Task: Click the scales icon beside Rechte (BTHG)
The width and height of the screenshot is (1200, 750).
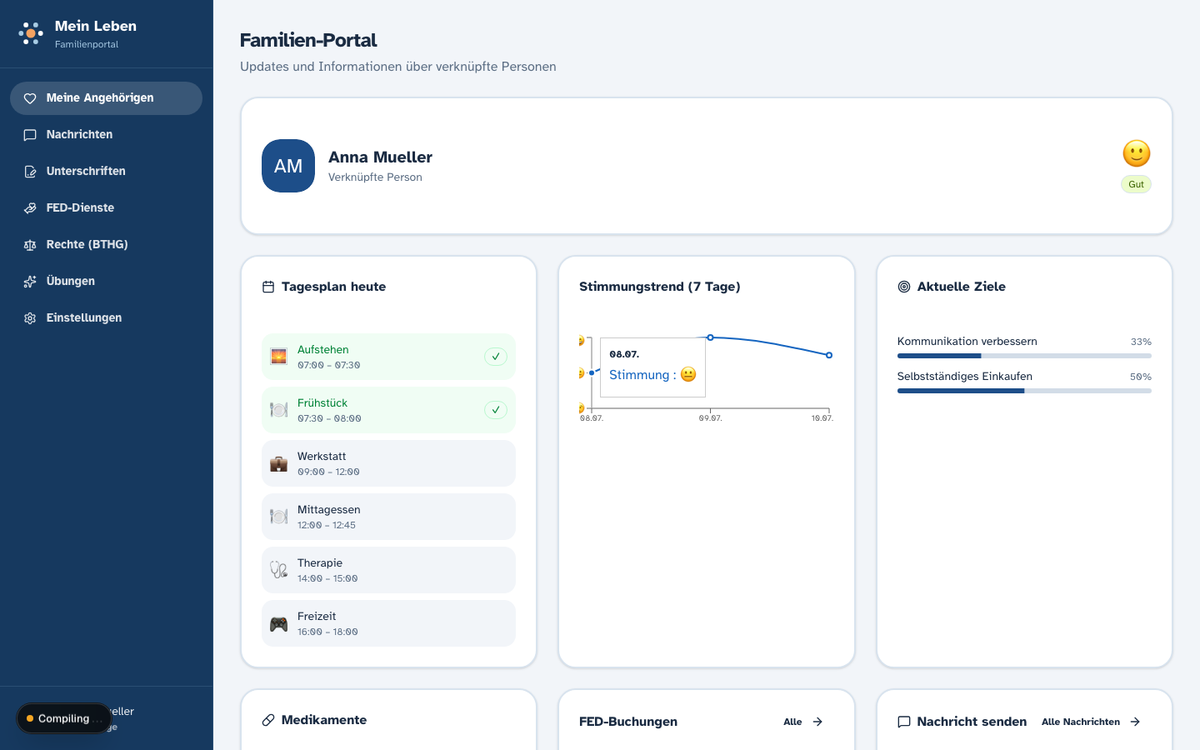Action: 30,245
